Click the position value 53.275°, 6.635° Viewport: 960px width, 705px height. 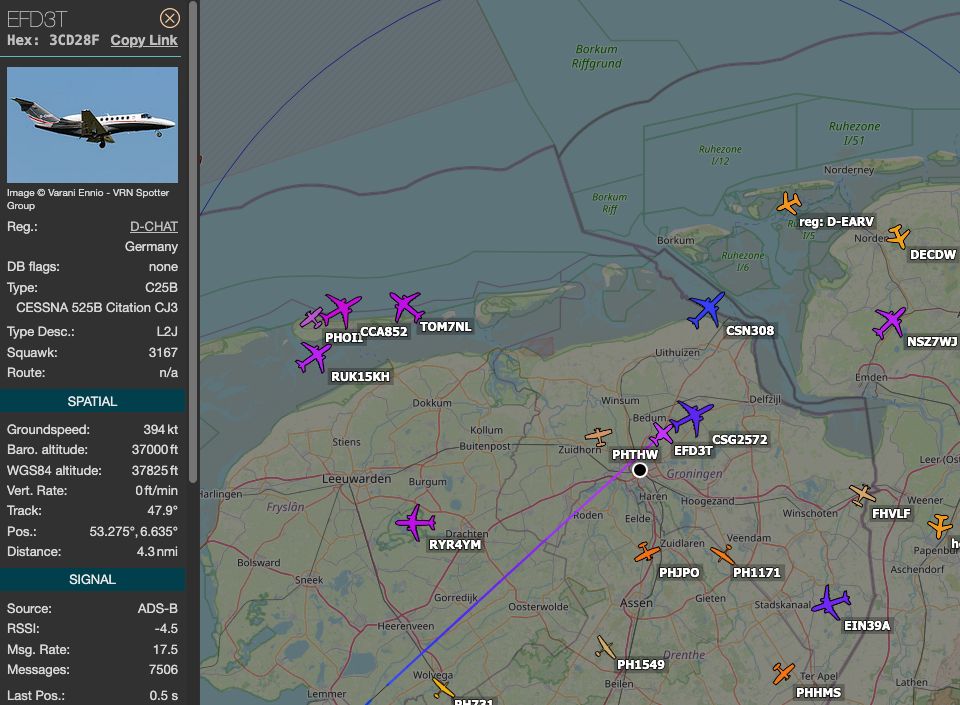[133, 531]
